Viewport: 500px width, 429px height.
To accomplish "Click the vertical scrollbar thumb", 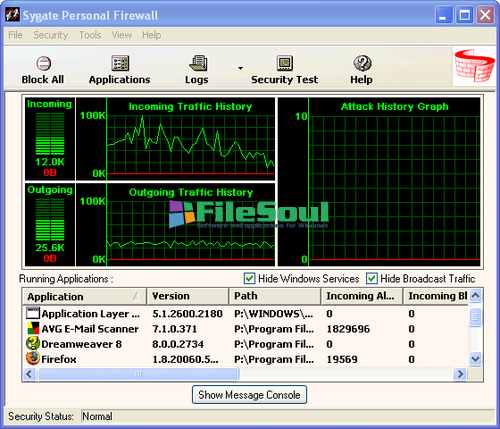I will pos(476,317).
